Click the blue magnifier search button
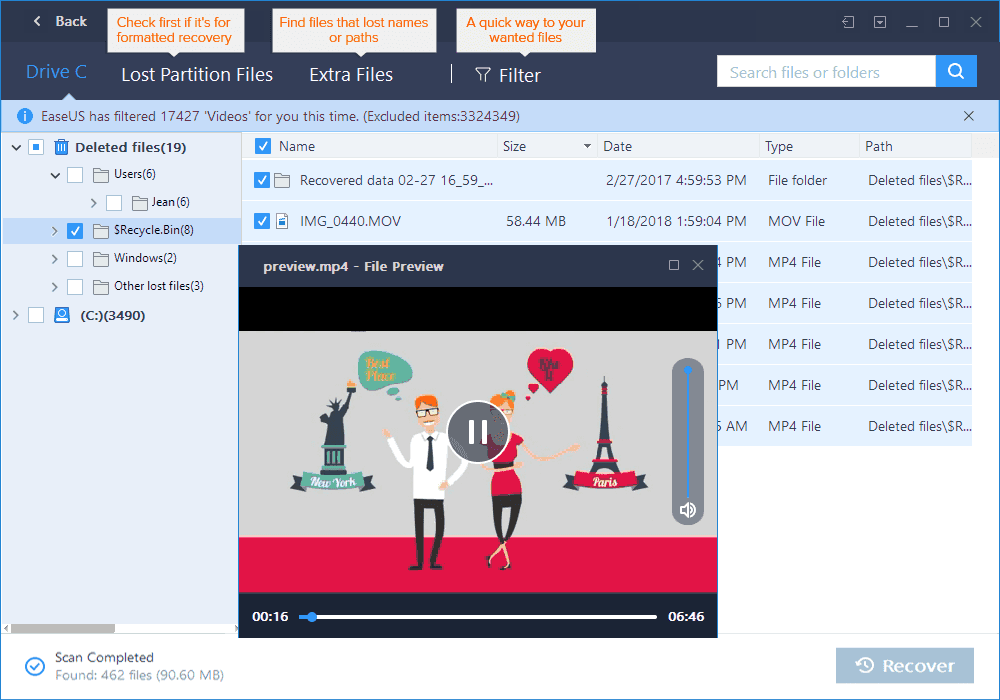The image size is (1000, 700). pos(956,71)
